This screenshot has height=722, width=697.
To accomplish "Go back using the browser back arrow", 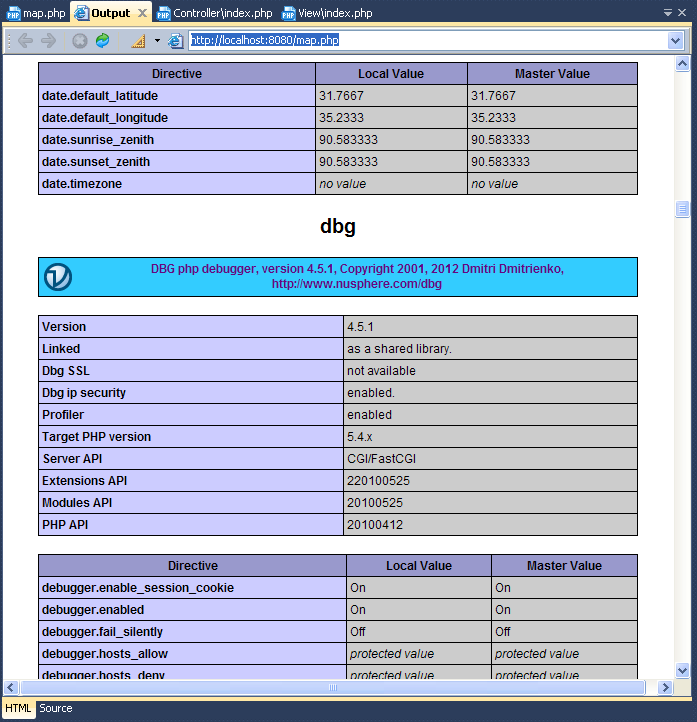I will click(25, 41).
